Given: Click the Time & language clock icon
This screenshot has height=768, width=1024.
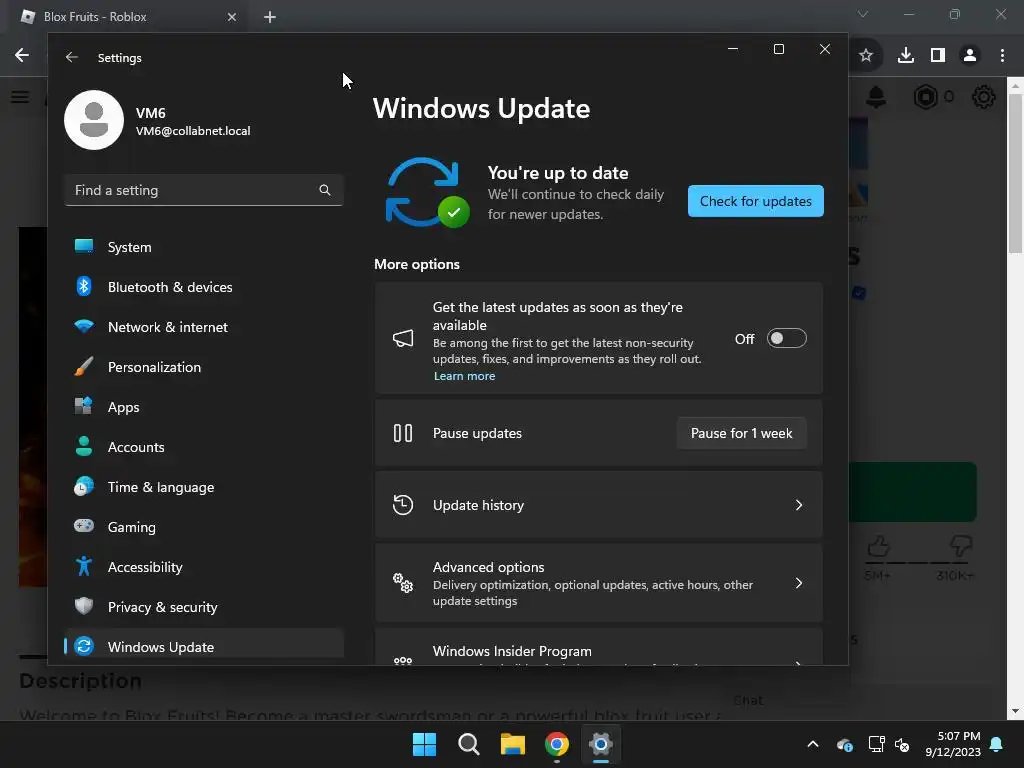Looking at the screenshot, I should click(x=84, y=487).
